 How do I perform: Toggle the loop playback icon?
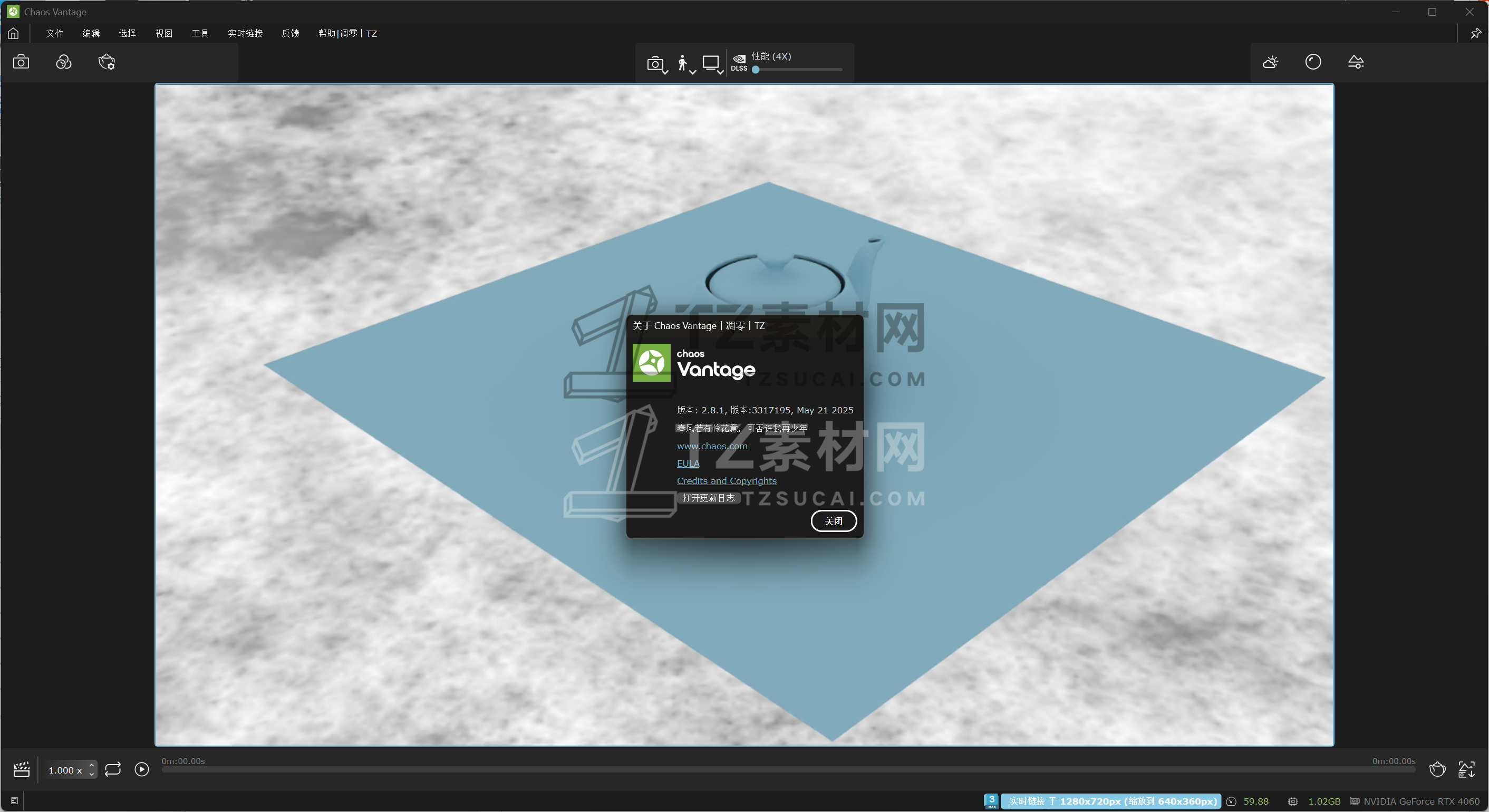pos(113,769)
